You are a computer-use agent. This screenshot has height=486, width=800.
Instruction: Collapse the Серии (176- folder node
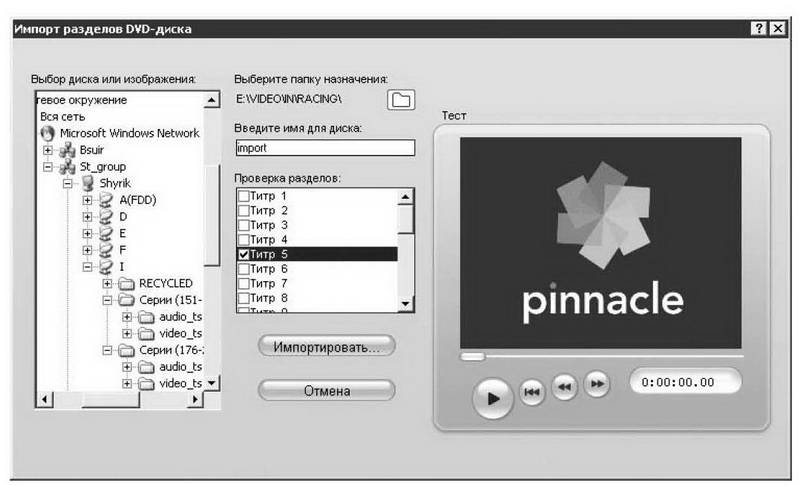[107, 350]
